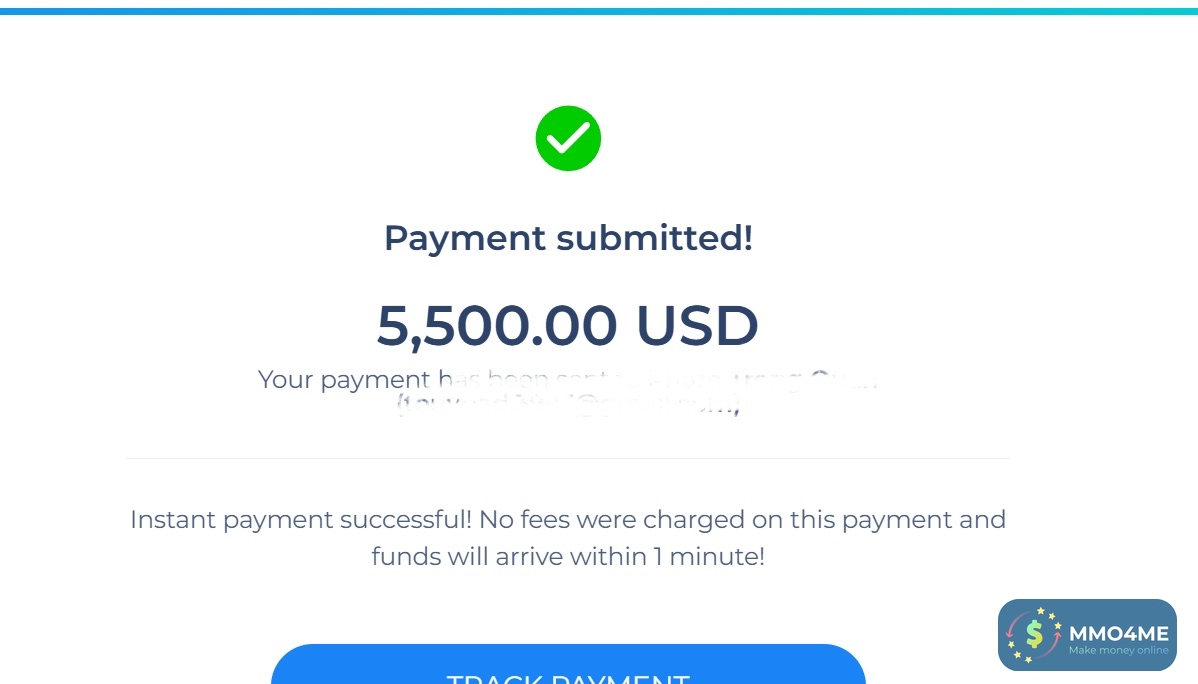Click the 'Instant payment successful!' sentence
The height and width of the screenshot is (684, 1198).
coord(301,520)
